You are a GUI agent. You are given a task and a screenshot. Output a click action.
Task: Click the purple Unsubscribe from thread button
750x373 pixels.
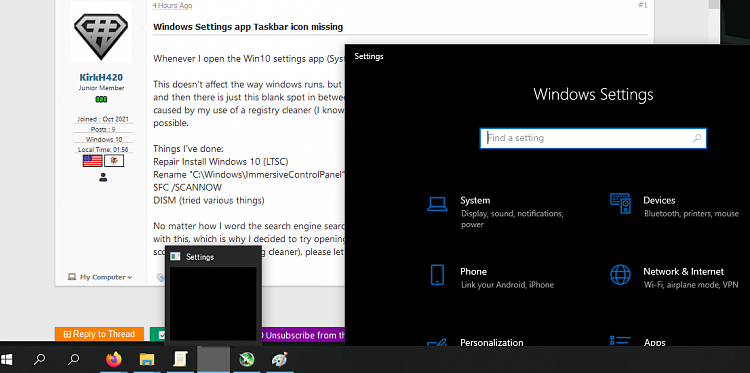coord(304,335)
